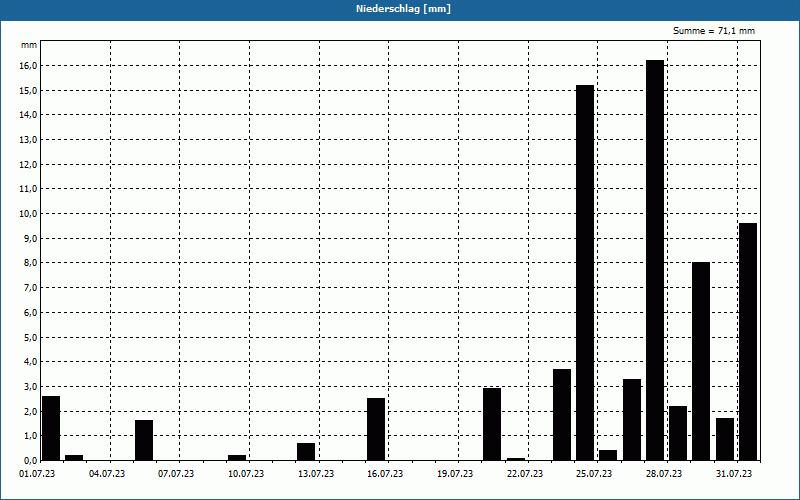Select the 04.07.23 date label
The width and height of the screenshot is (800, 500).
point(107,474)
